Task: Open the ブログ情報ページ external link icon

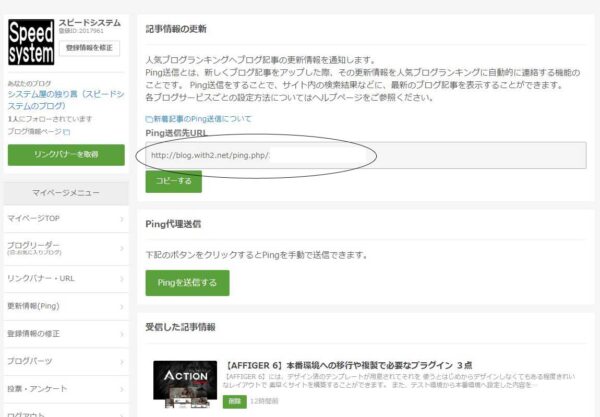Action: (x=67, y=132)
